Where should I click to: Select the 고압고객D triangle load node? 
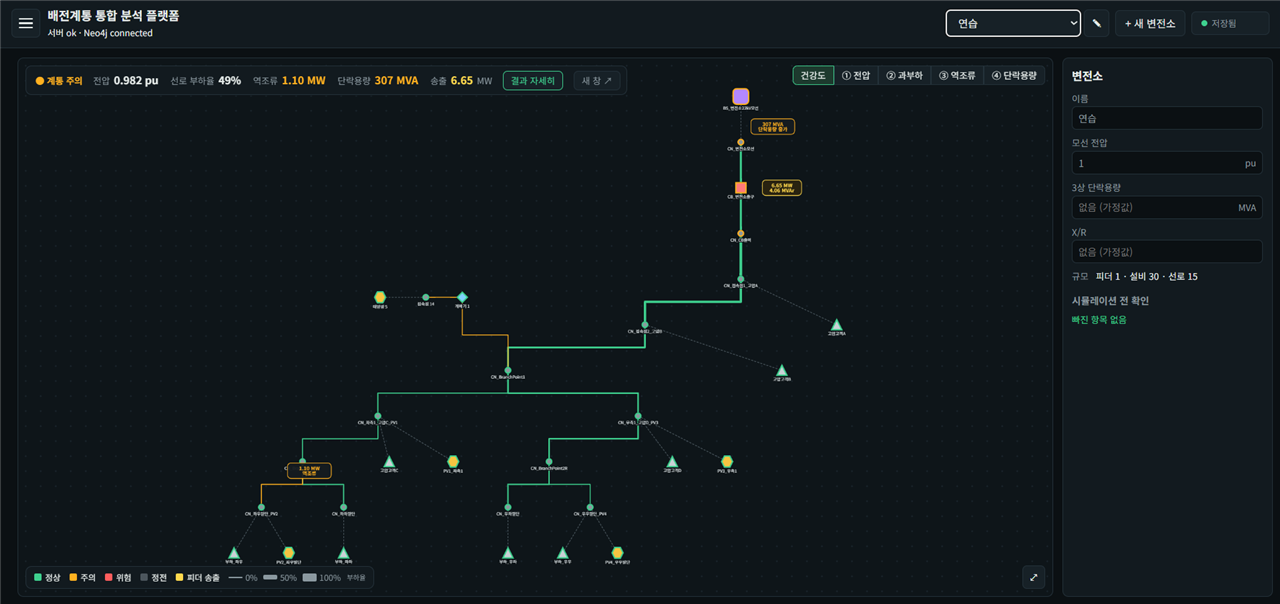point(672,461)
